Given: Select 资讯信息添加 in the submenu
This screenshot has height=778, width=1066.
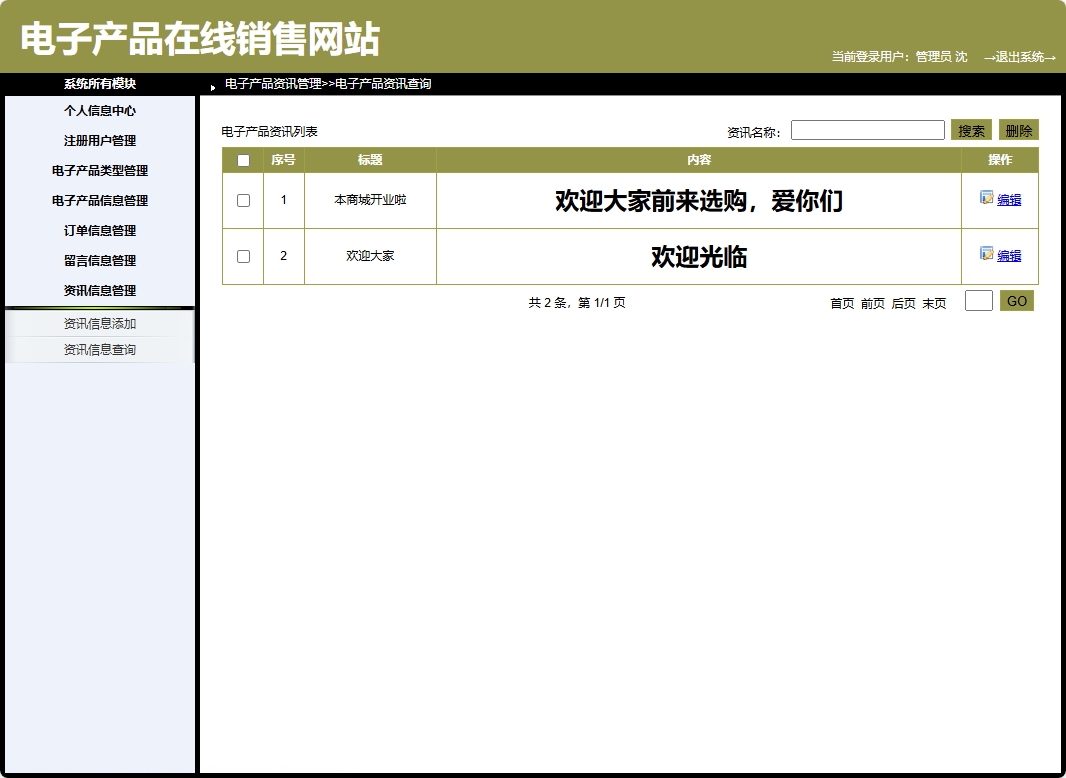Looking at the screenshot, I should tap(99, 323).
